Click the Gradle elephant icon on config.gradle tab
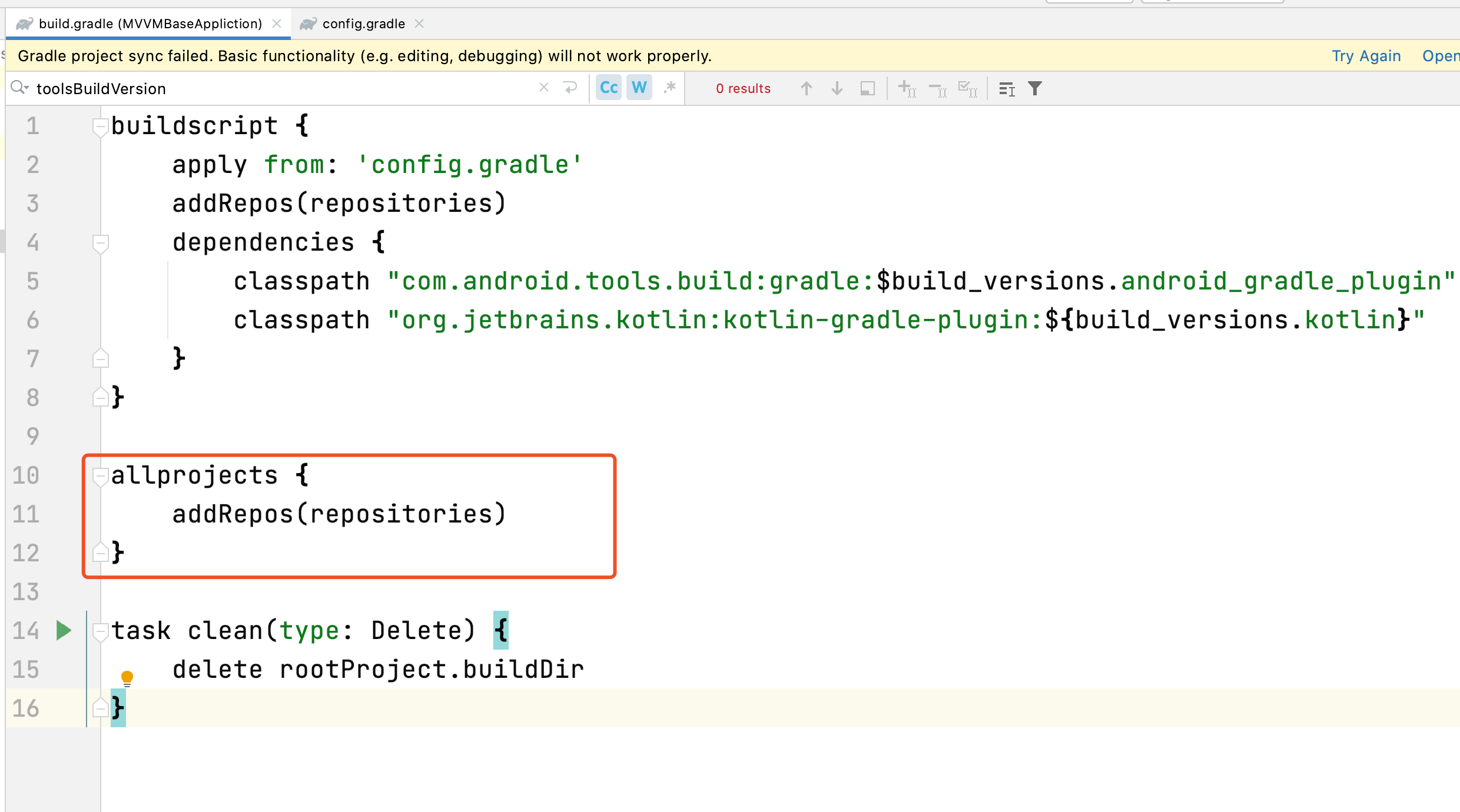 click(308, 24)
